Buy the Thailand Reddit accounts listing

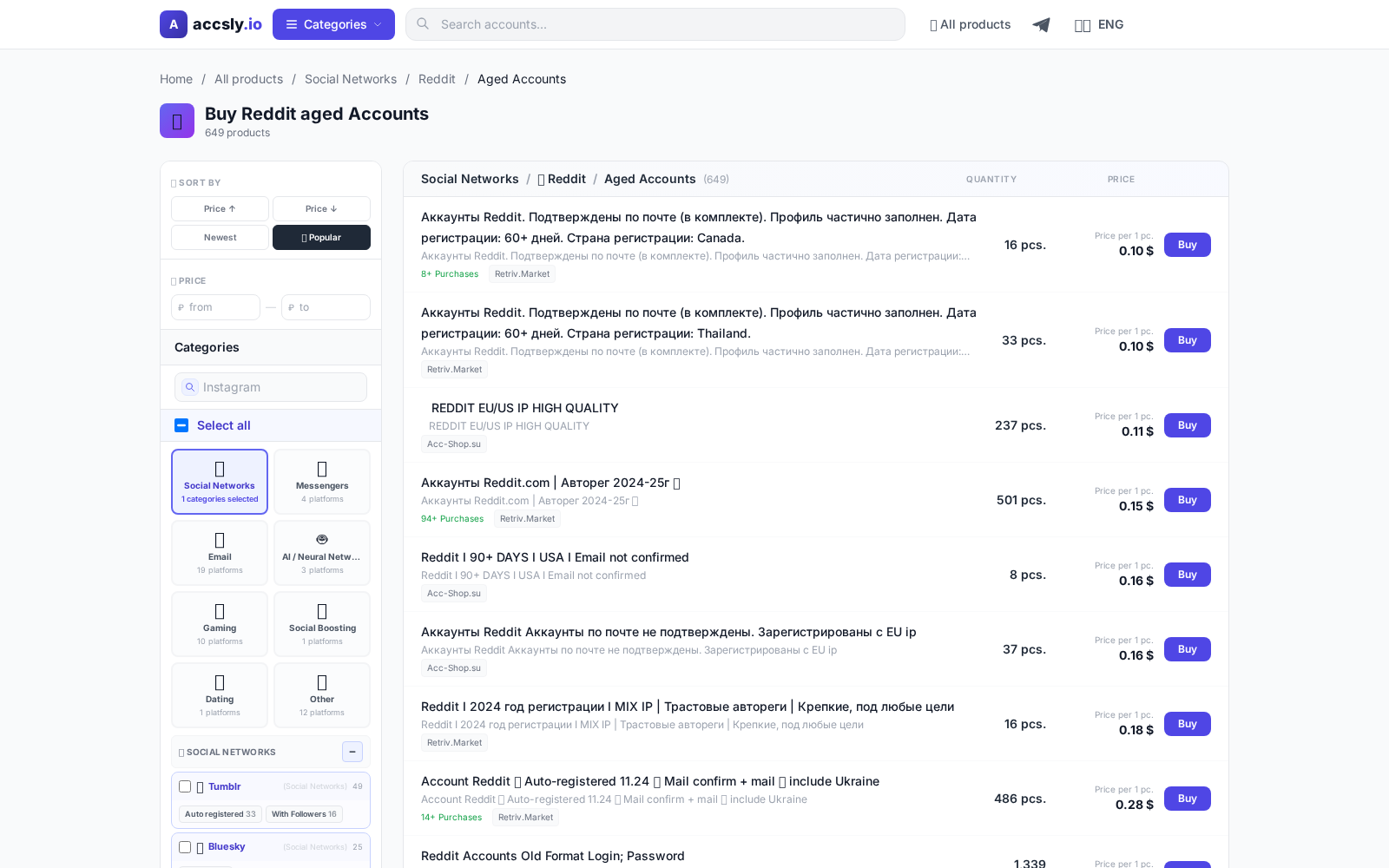point(1187,340)
